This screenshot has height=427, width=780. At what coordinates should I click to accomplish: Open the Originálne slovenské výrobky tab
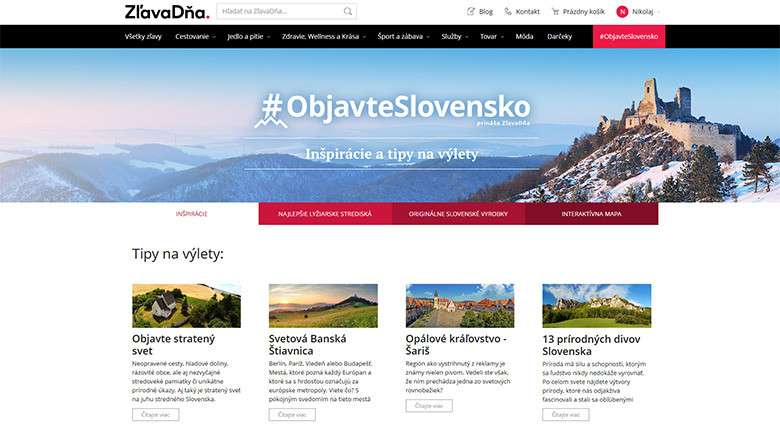pyautogui.click(x=458, y=214)
